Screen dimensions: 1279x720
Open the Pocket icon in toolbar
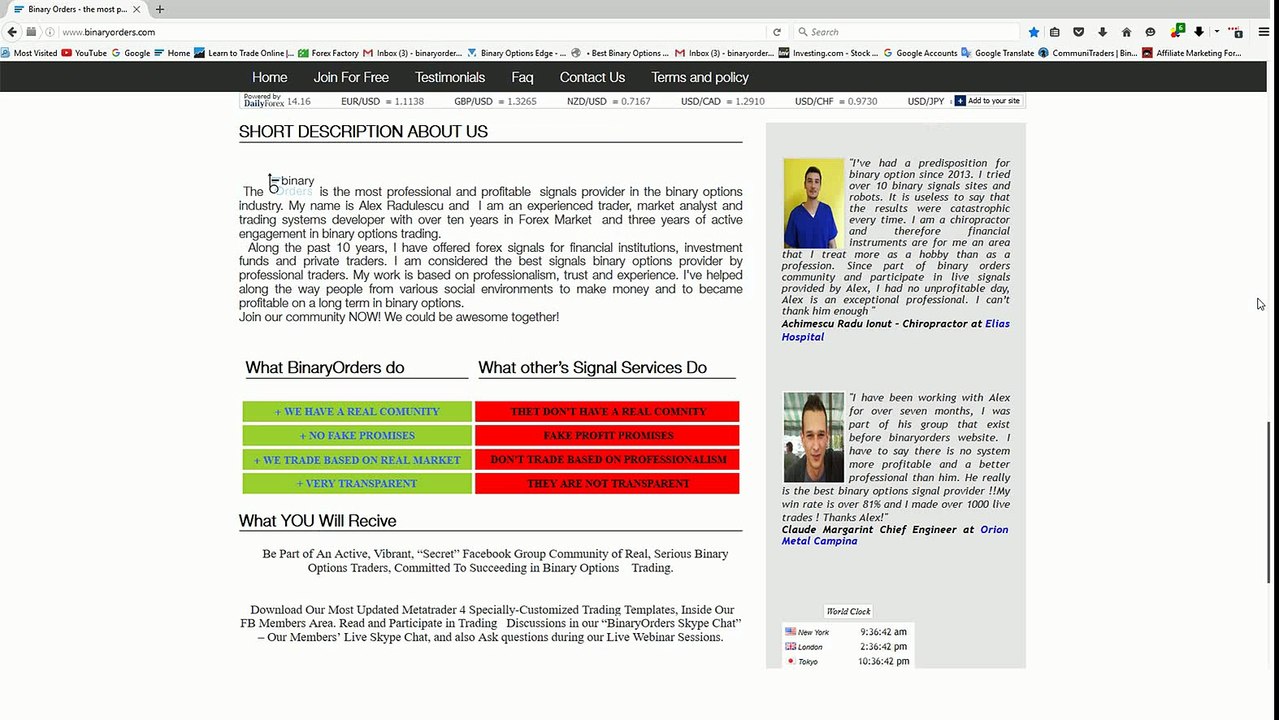click(x=1078, y=32)
